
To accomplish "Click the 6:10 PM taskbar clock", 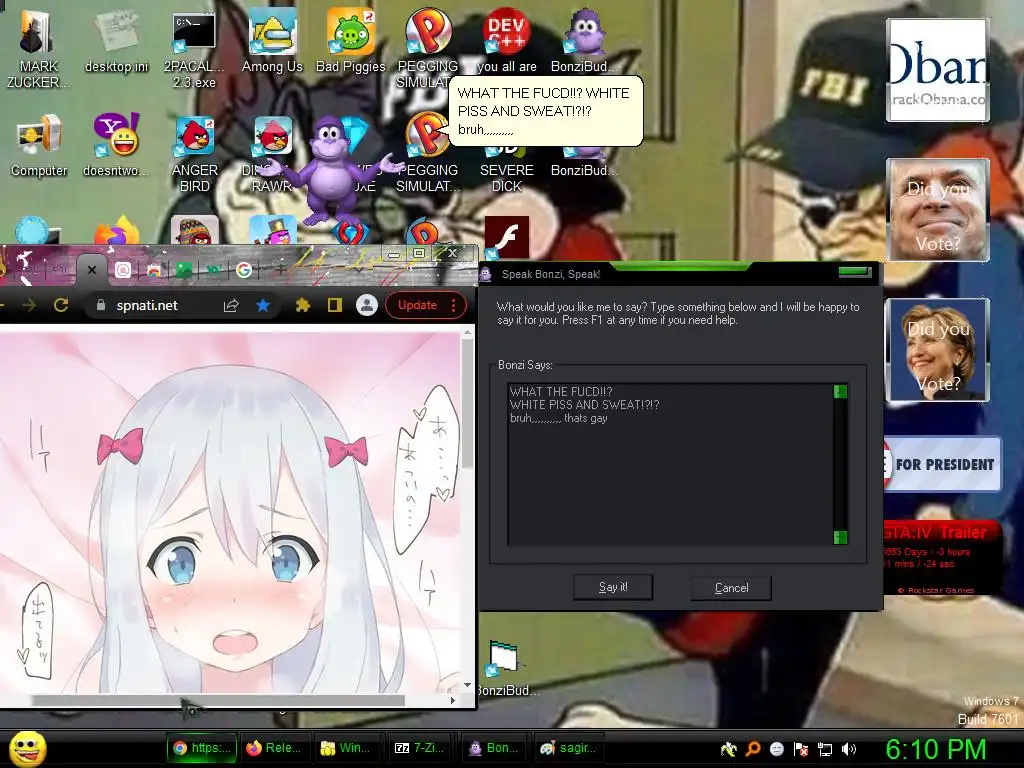I will [x=935, y=749].
